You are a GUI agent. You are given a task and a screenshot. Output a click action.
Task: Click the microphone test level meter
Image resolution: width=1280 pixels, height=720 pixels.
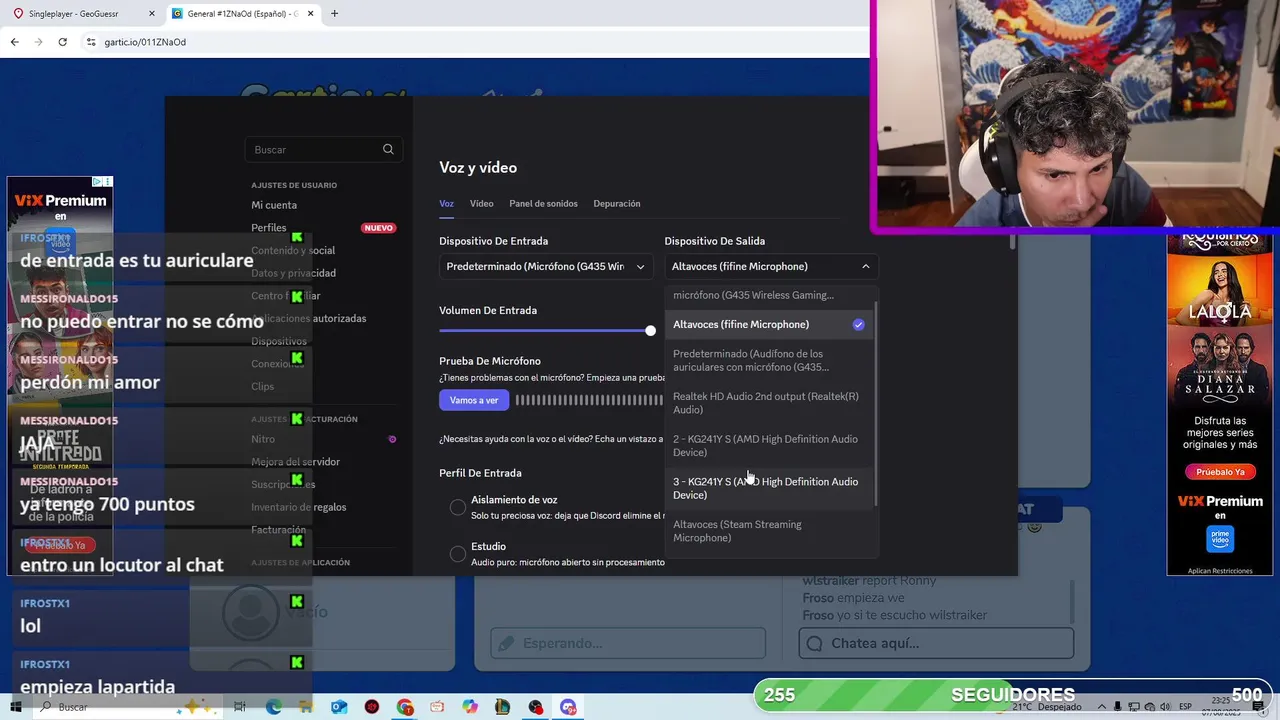tap(589, 400)
